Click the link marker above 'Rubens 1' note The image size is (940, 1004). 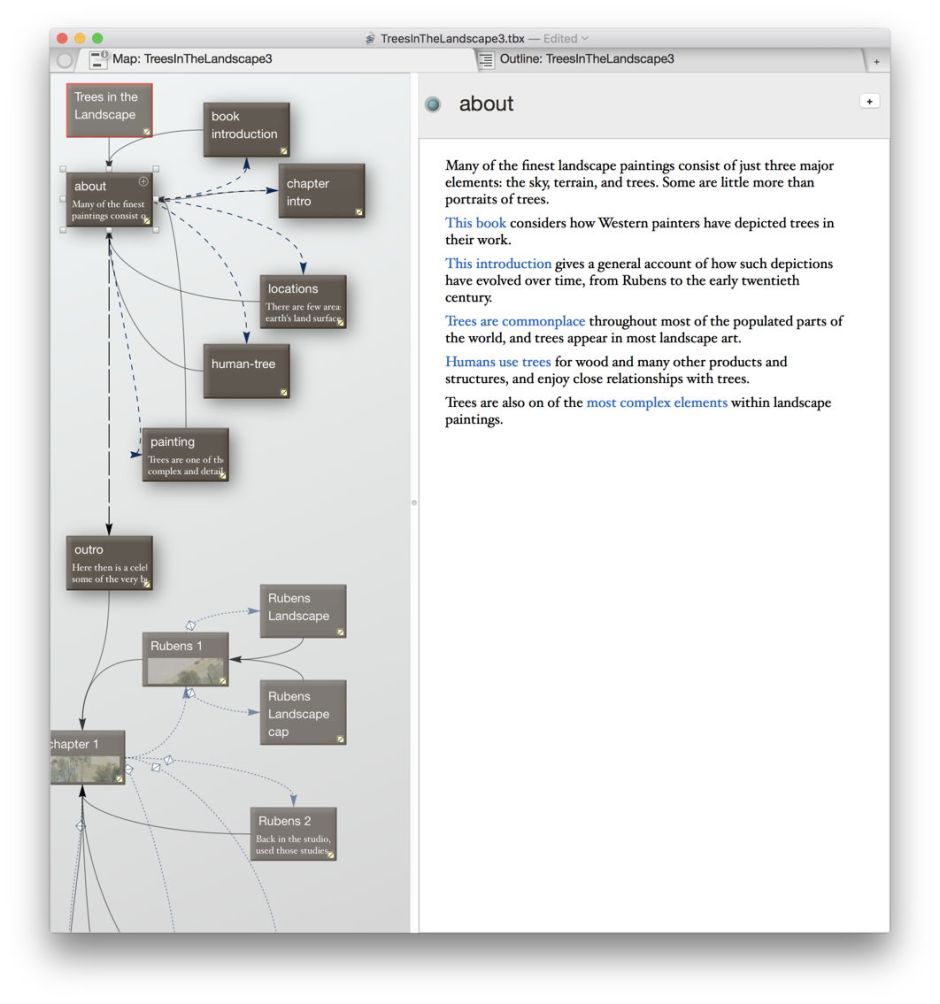(x=190, y=625)
